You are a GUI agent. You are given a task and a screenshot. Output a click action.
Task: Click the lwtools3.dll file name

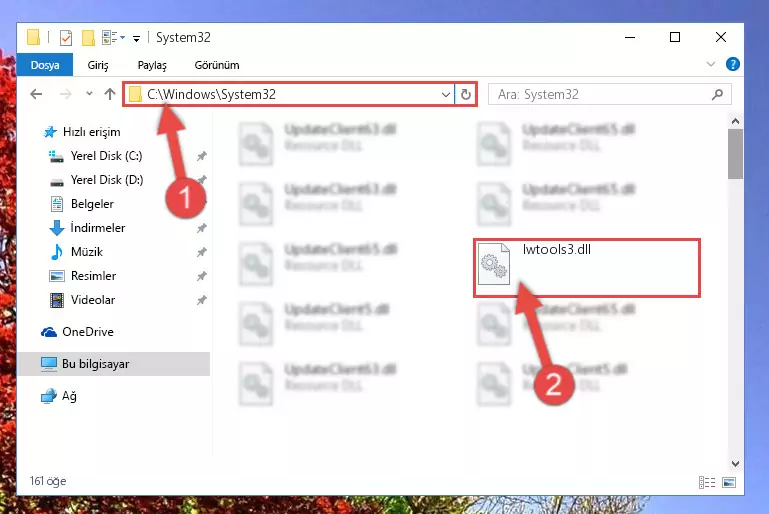click(x=557, y=249)
